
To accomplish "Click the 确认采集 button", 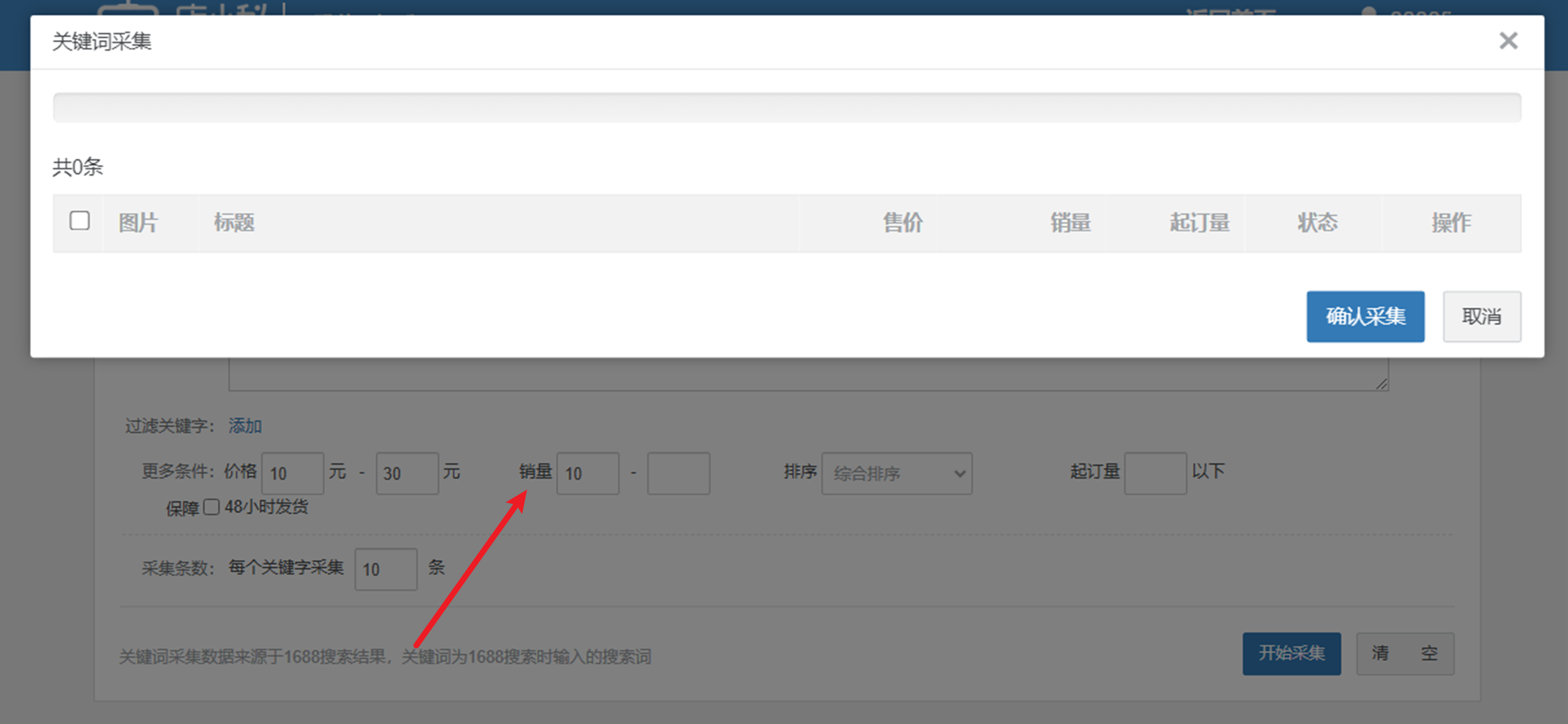I will 1365,316.
